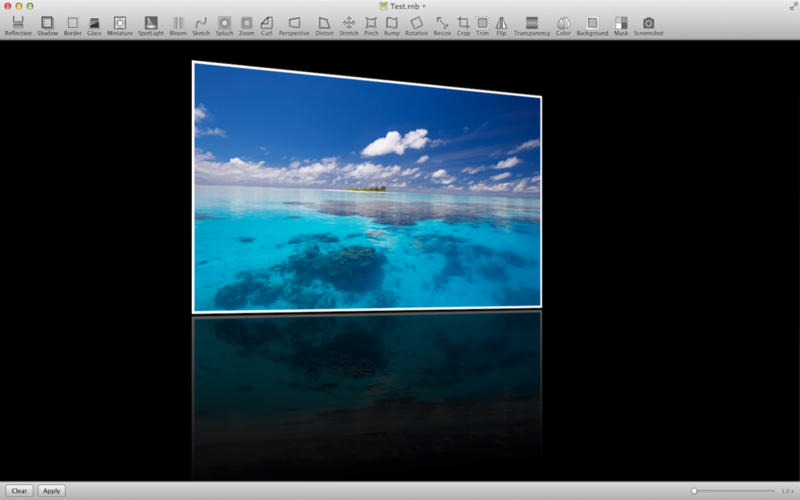
Task: Expand the Test.rnb title dropdown arrow
Action: tap(424, 6)
